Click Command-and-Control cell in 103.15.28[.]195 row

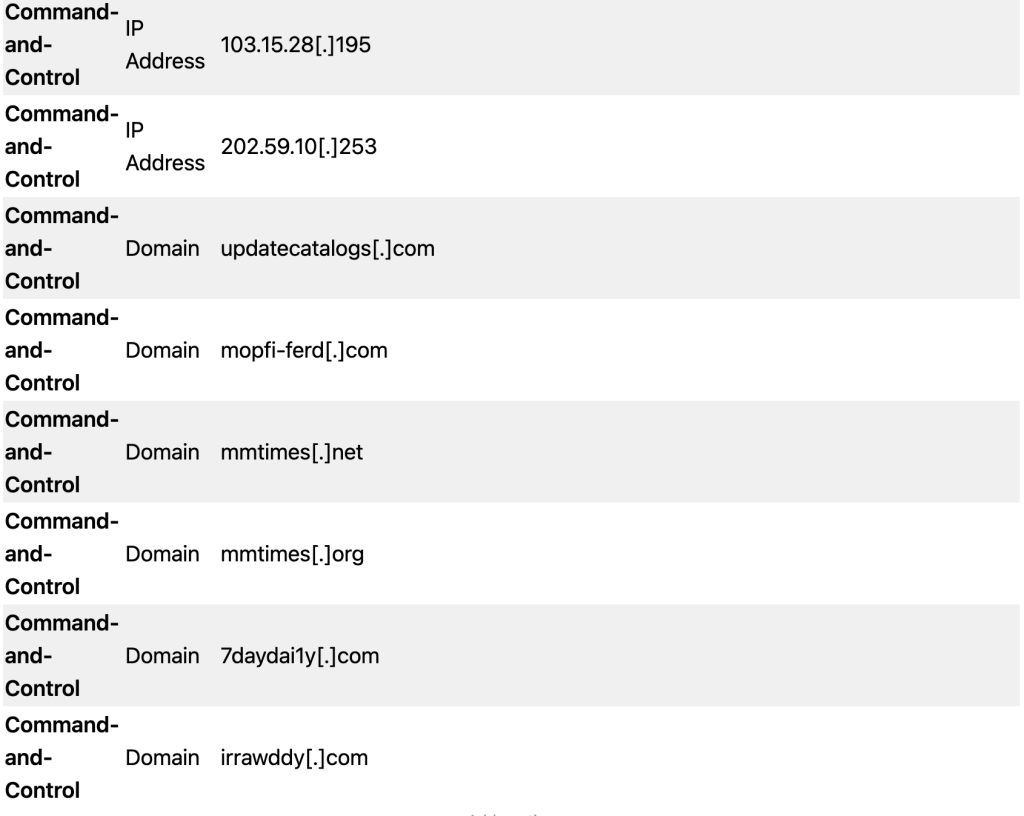[x=61, y=45]
